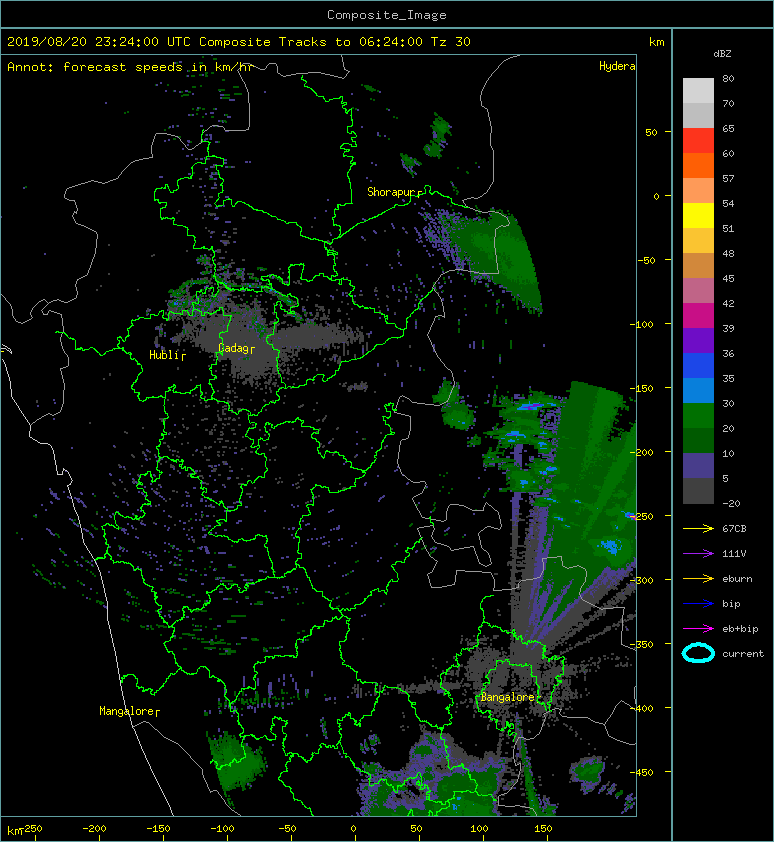Click the eb+bip legend label
The height and width of the screenshot is (842, 774).
[740, 629]
